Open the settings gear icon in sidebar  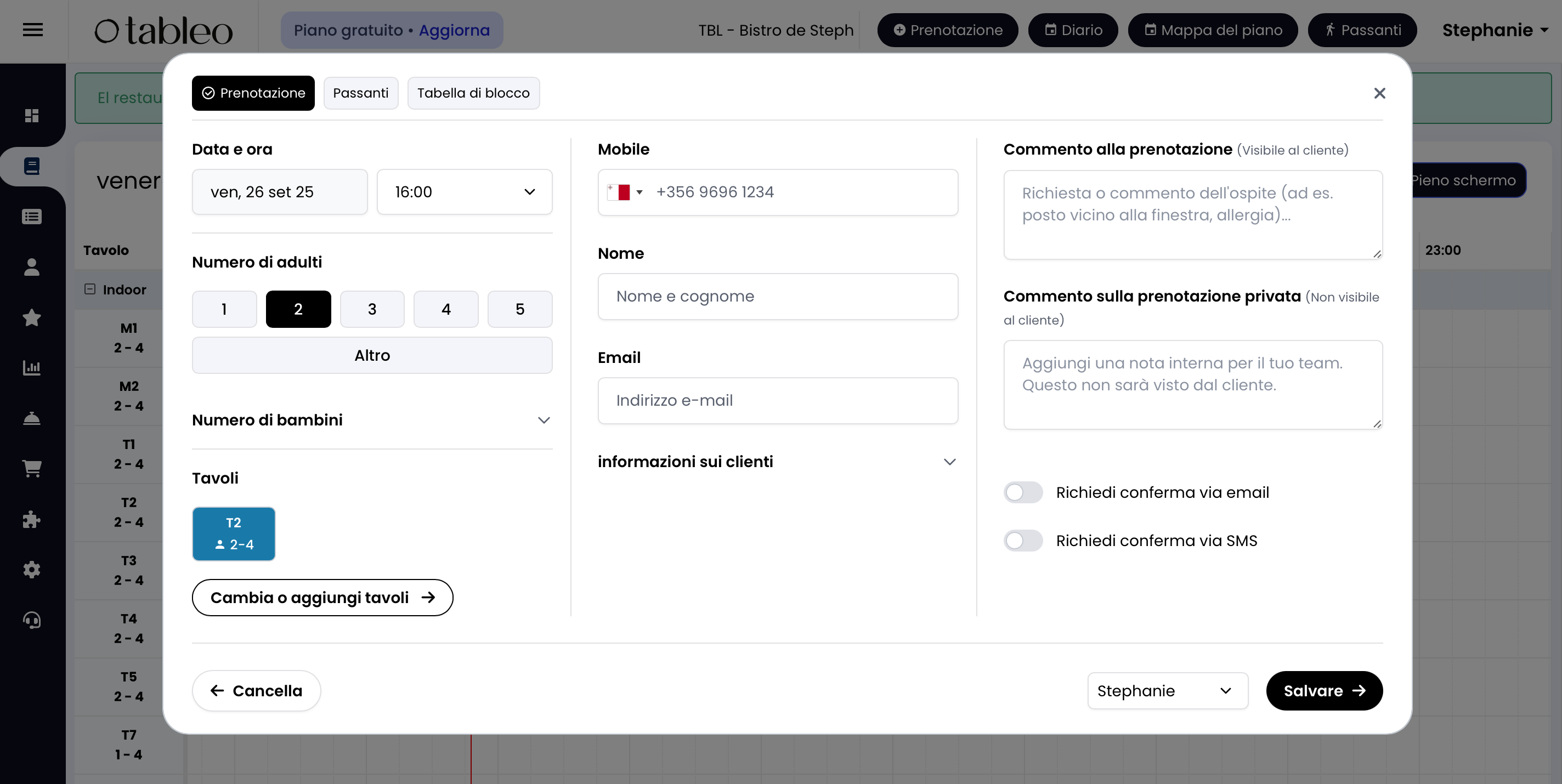31,569
